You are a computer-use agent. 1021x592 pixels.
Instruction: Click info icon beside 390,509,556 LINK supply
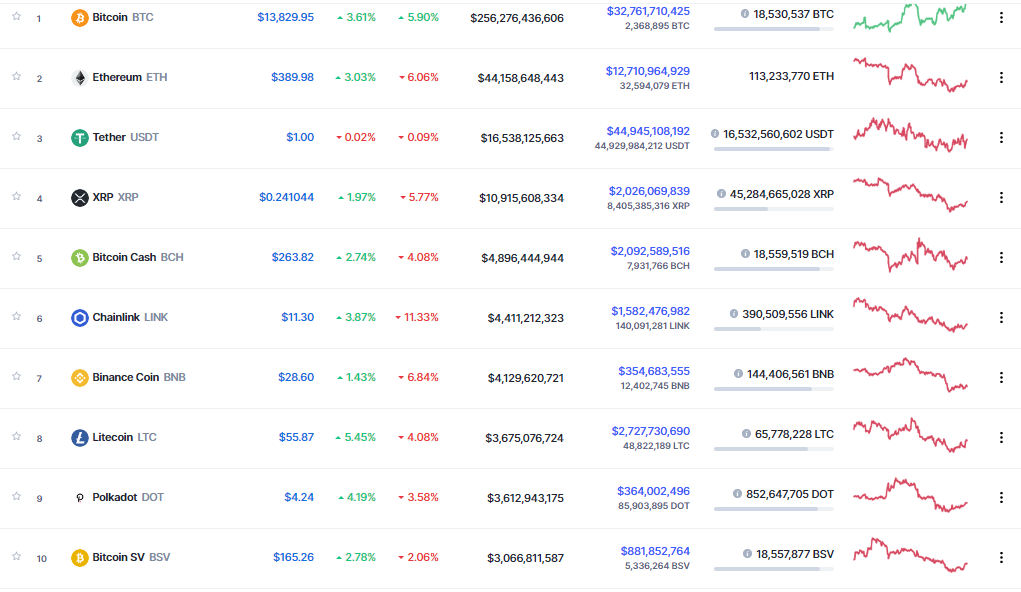point(734,313)
